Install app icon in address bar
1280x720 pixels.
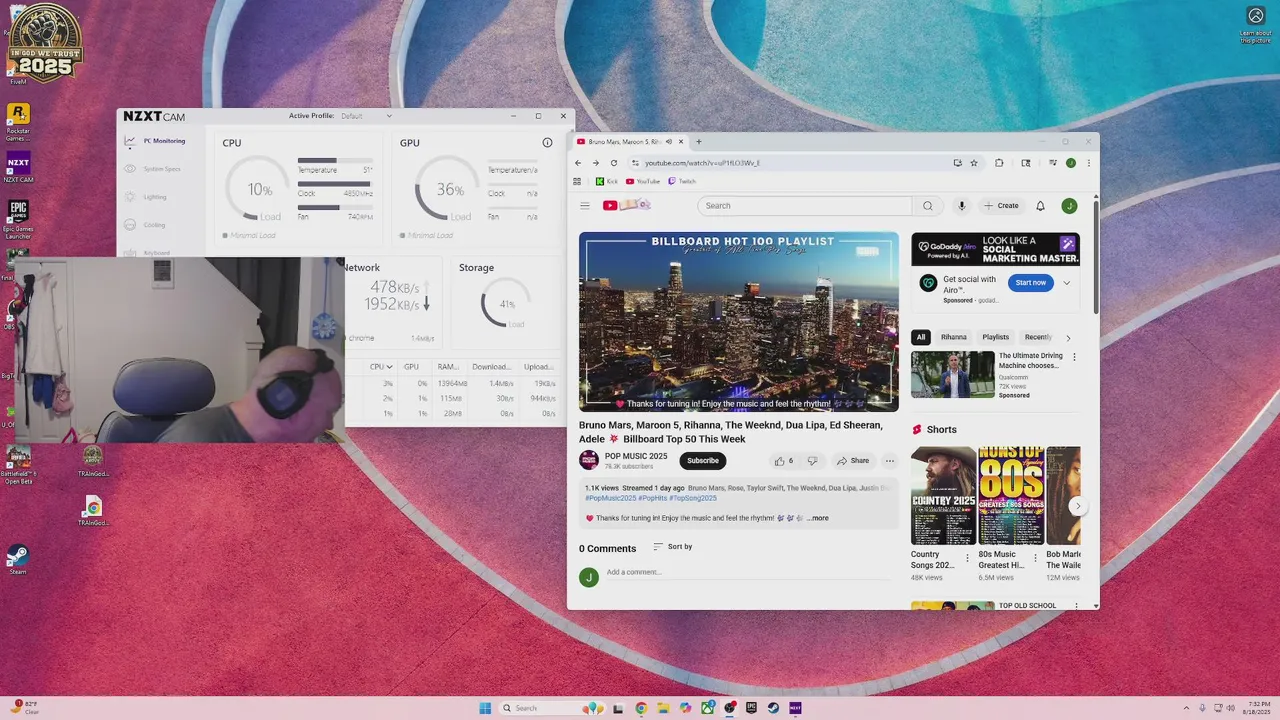(x=958, y=163)
